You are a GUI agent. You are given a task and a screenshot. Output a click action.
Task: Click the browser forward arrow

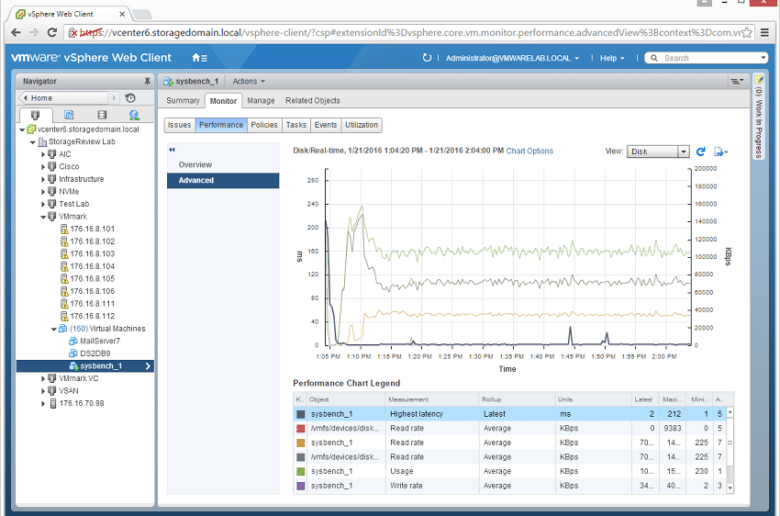34,32
